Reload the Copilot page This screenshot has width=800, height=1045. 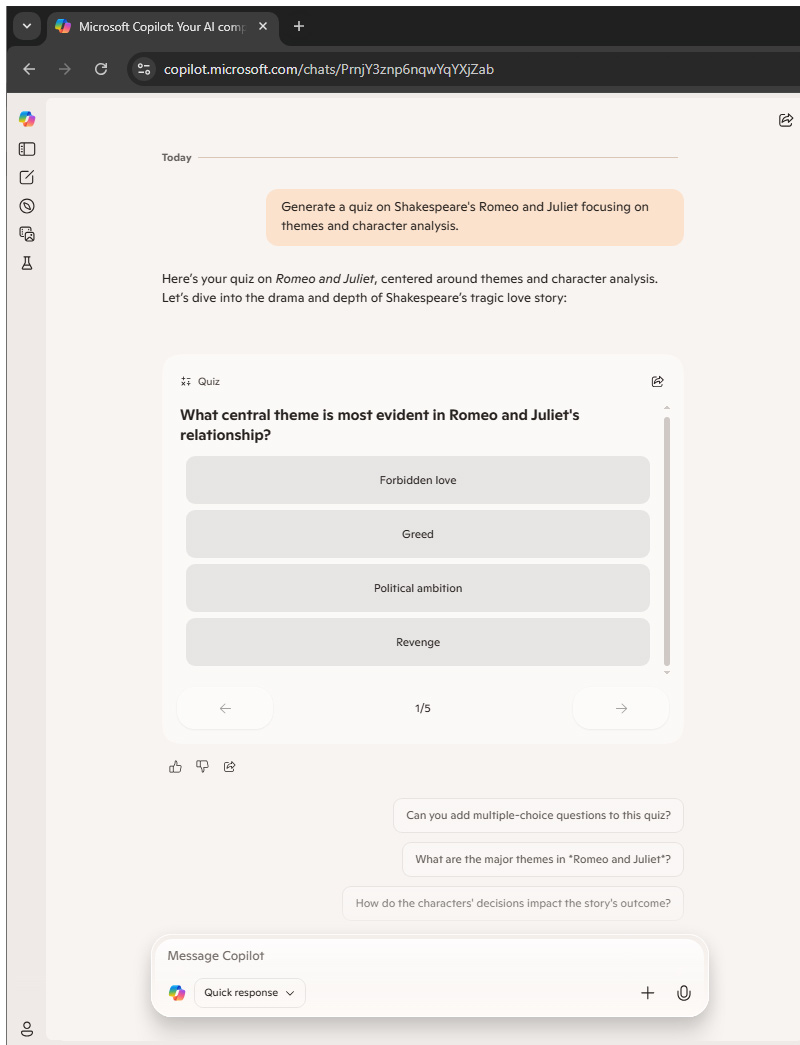click(101, 69)
